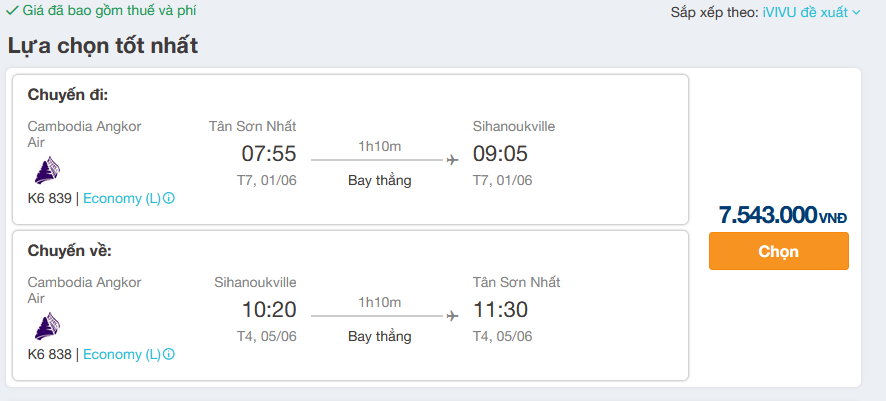Select the Chuyến đi flight card
Screen dimensions: 886x401
pyautogui.click(x=350, y=150)
